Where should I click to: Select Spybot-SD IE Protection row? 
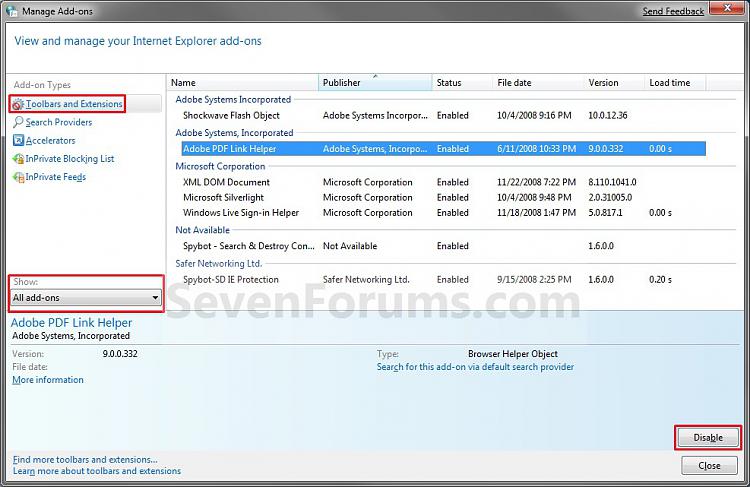click(x=443, y=279)
